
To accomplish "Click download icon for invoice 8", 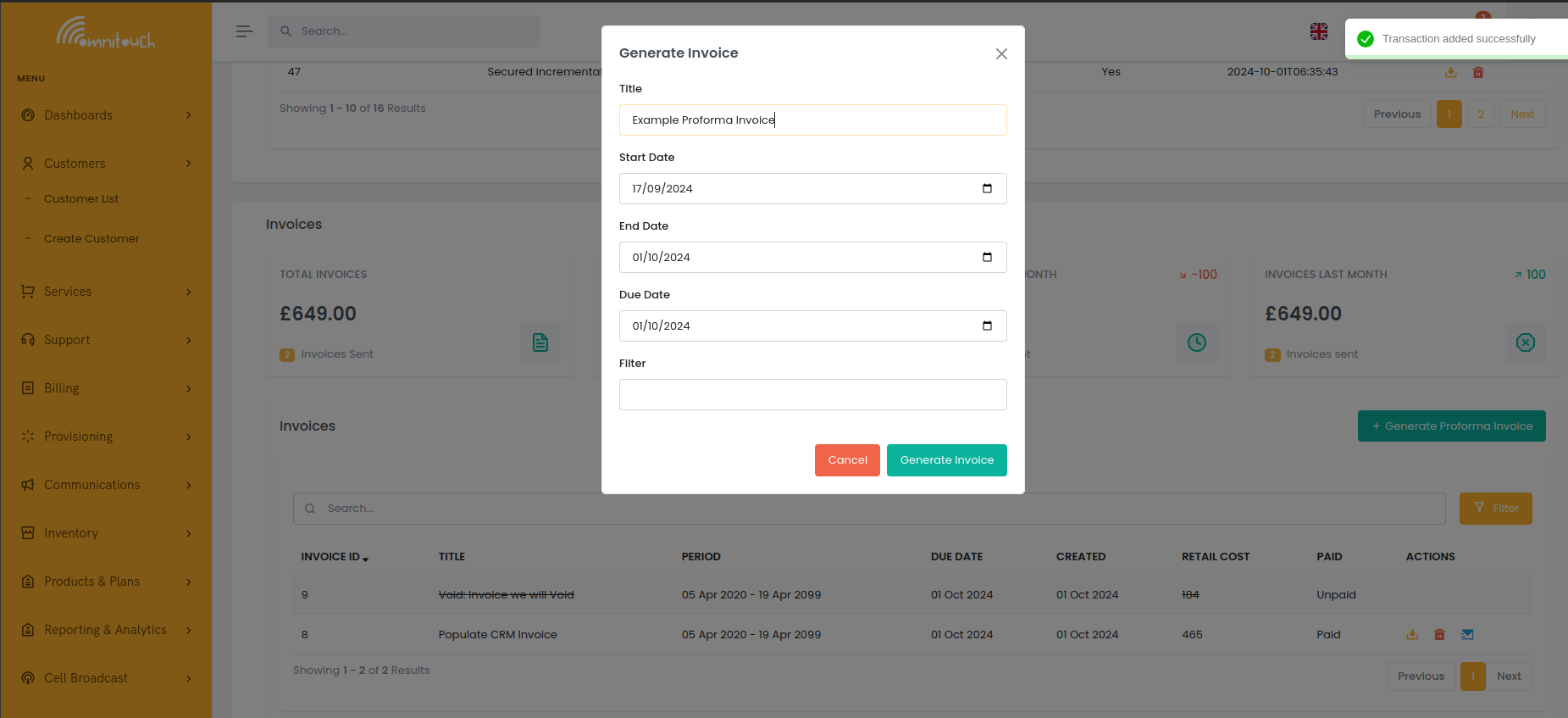I will tap(1412, 634).
